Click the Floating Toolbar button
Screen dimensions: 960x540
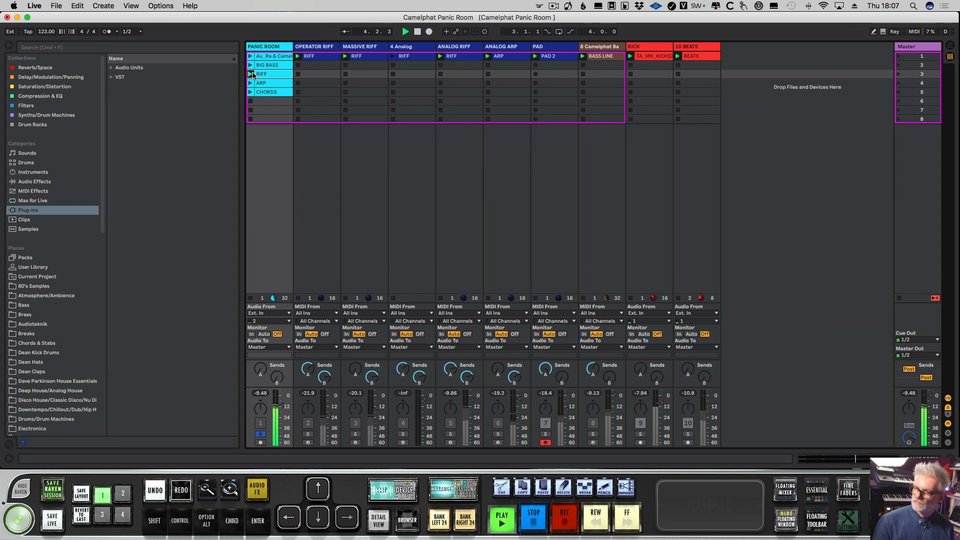tap(816, 520)
